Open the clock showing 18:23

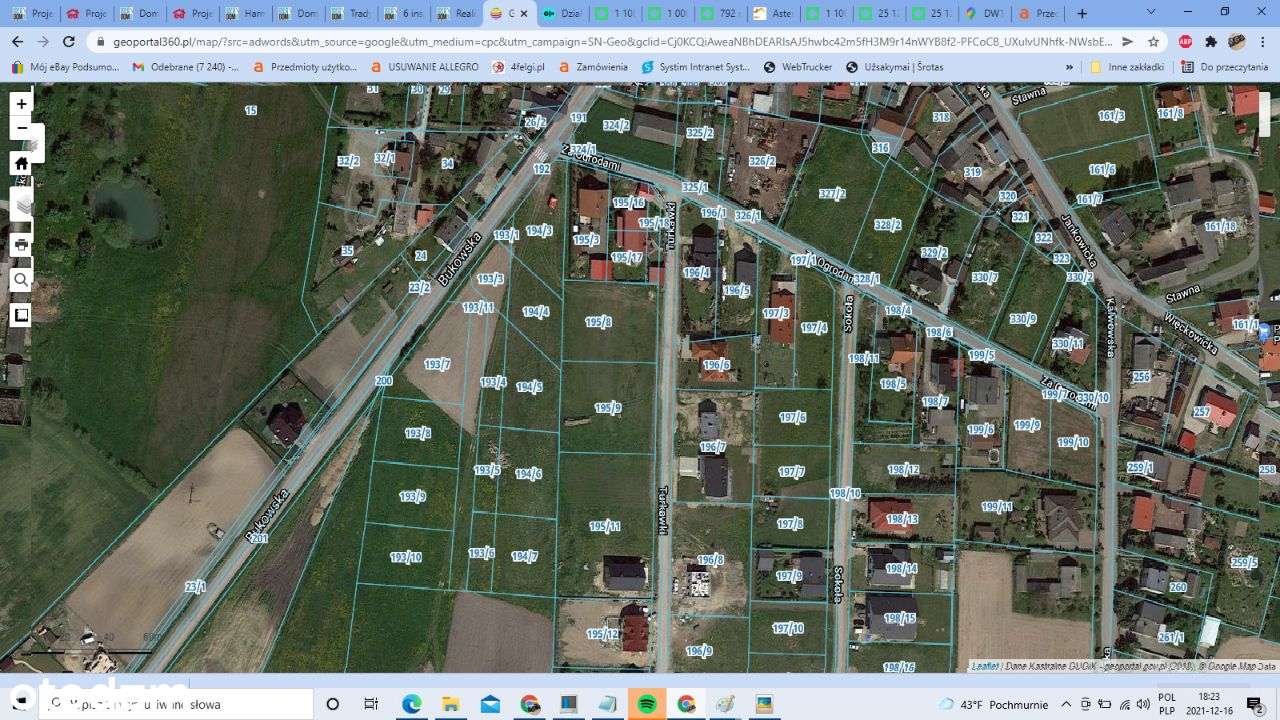click(1208, 704)
